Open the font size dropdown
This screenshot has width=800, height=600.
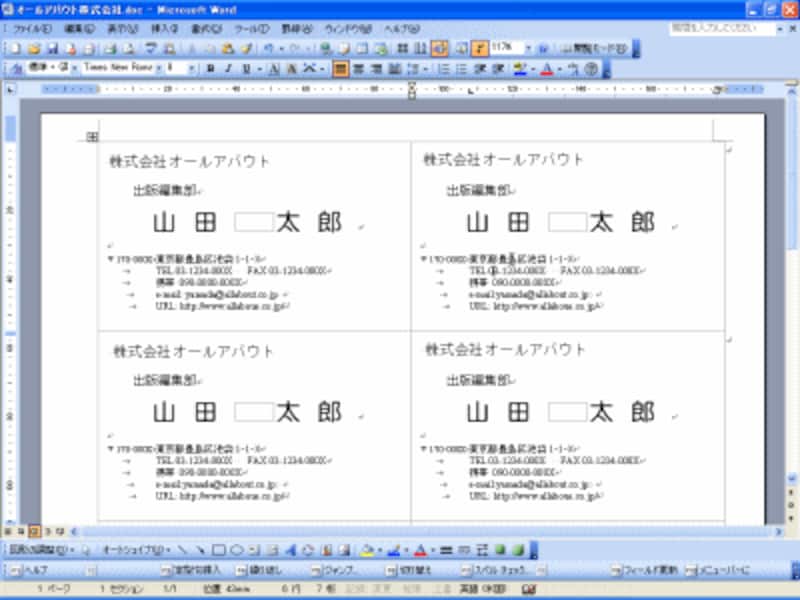tap(191, 67)
